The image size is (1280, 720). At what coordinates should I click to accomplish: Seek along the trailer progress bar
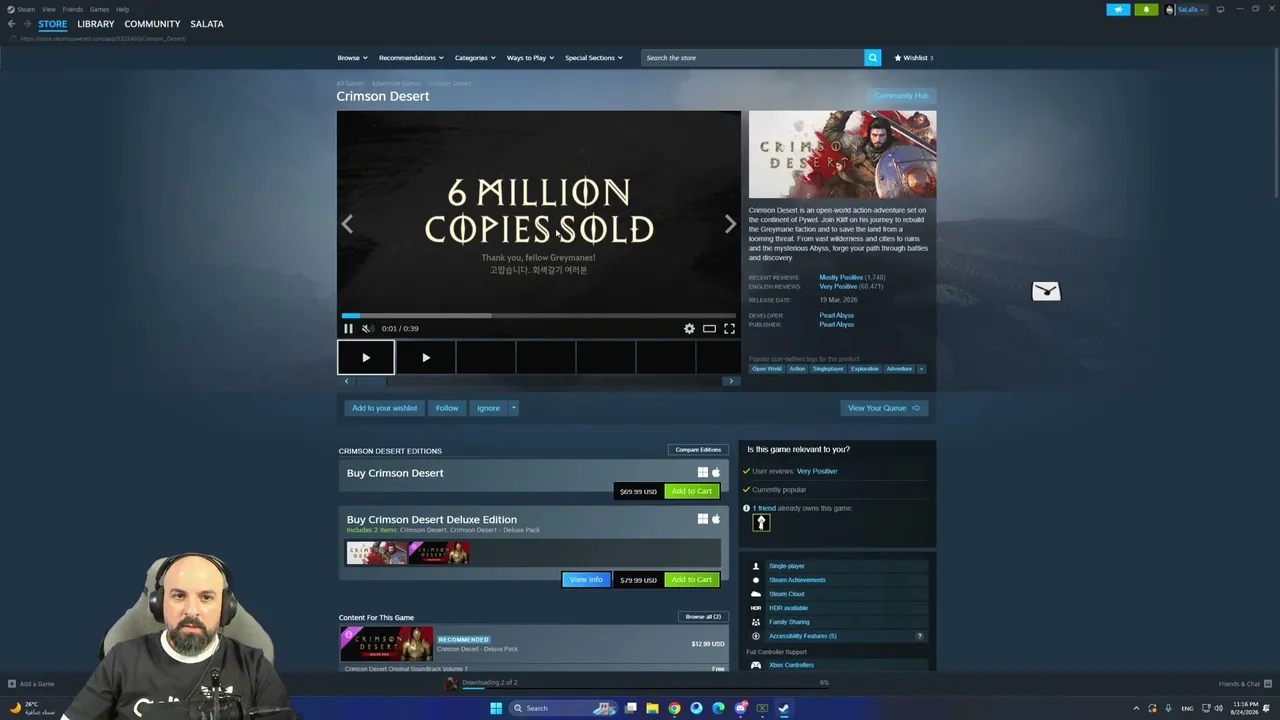pyautogui.click(x=539, y=316)
